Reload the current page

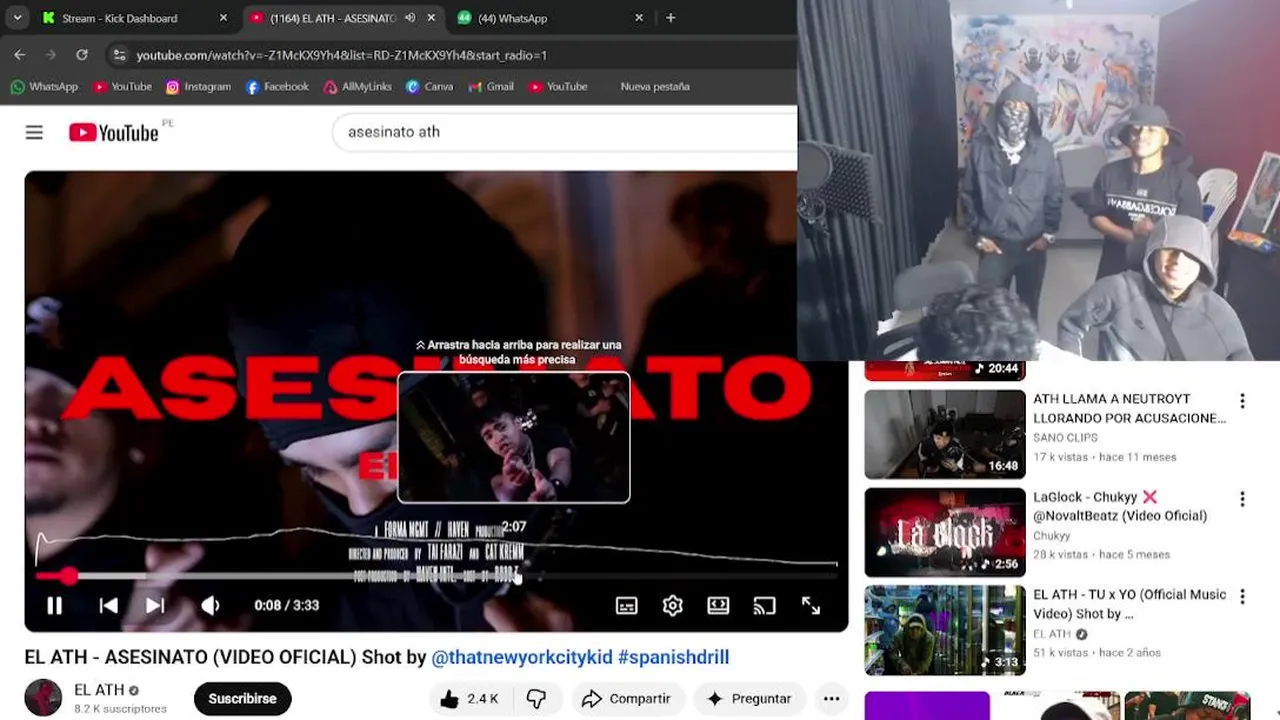(x=82, y=55)
